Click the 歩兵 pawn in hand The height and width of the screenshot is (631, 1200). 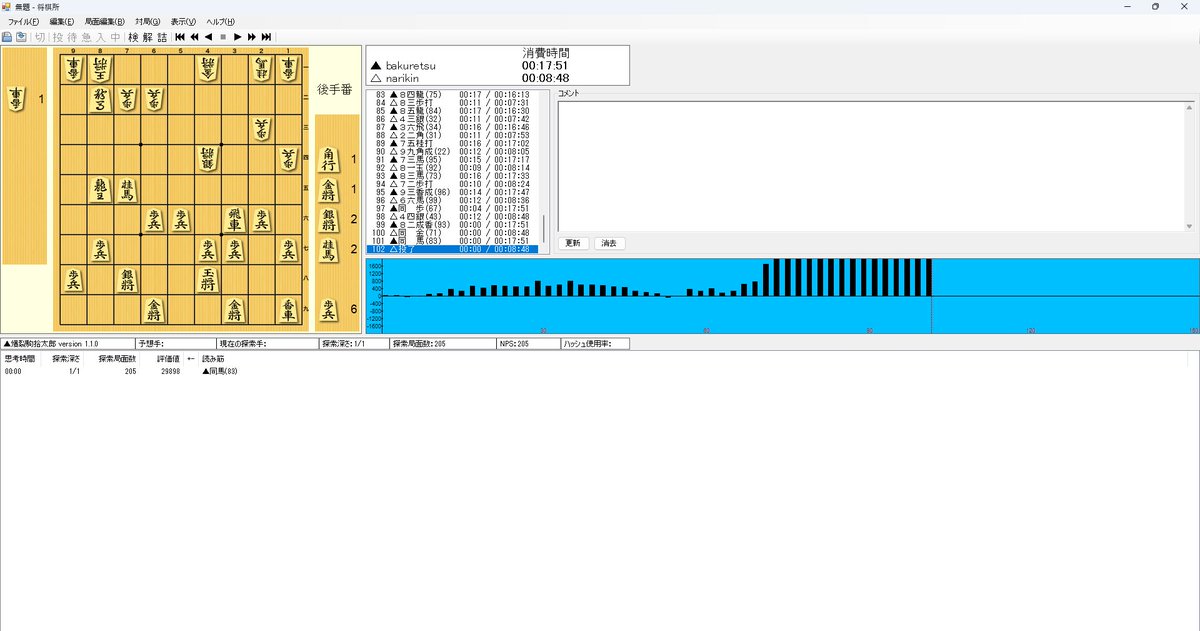pos(329,310)
